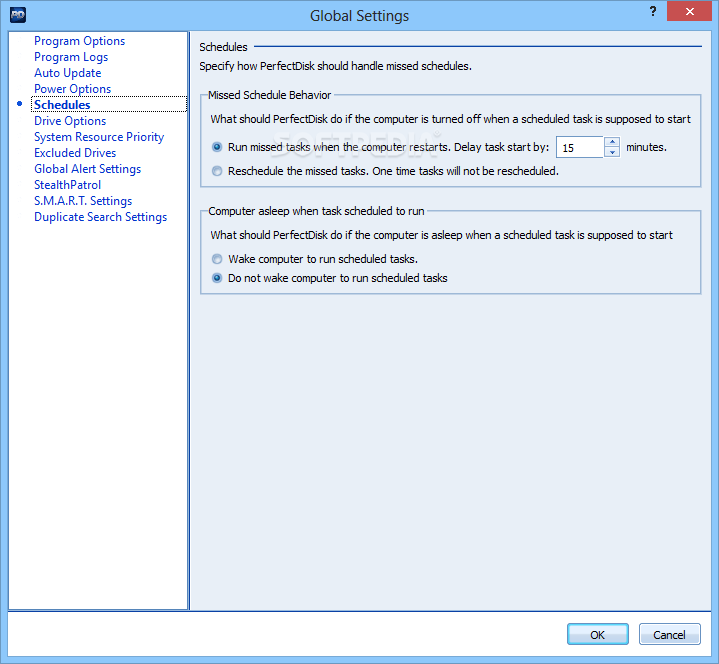Image resolution: width=719 pixels, height=664 pixels.
Task: Open S.M.A.R.T. Settings page
Action: [83, 201]
